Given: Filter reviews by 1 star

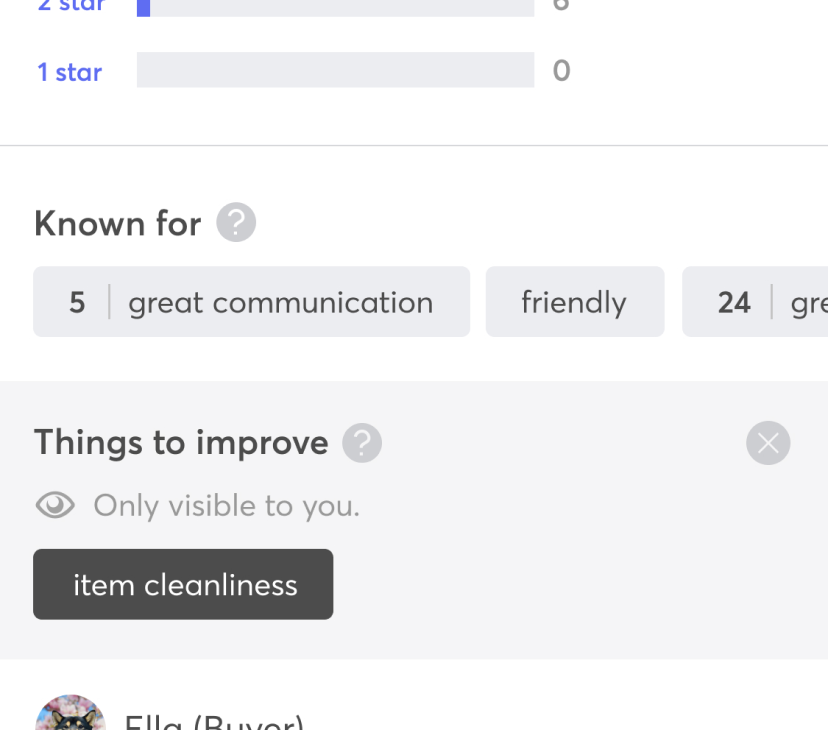Looking at the screenshot, I should coord(69,72).
